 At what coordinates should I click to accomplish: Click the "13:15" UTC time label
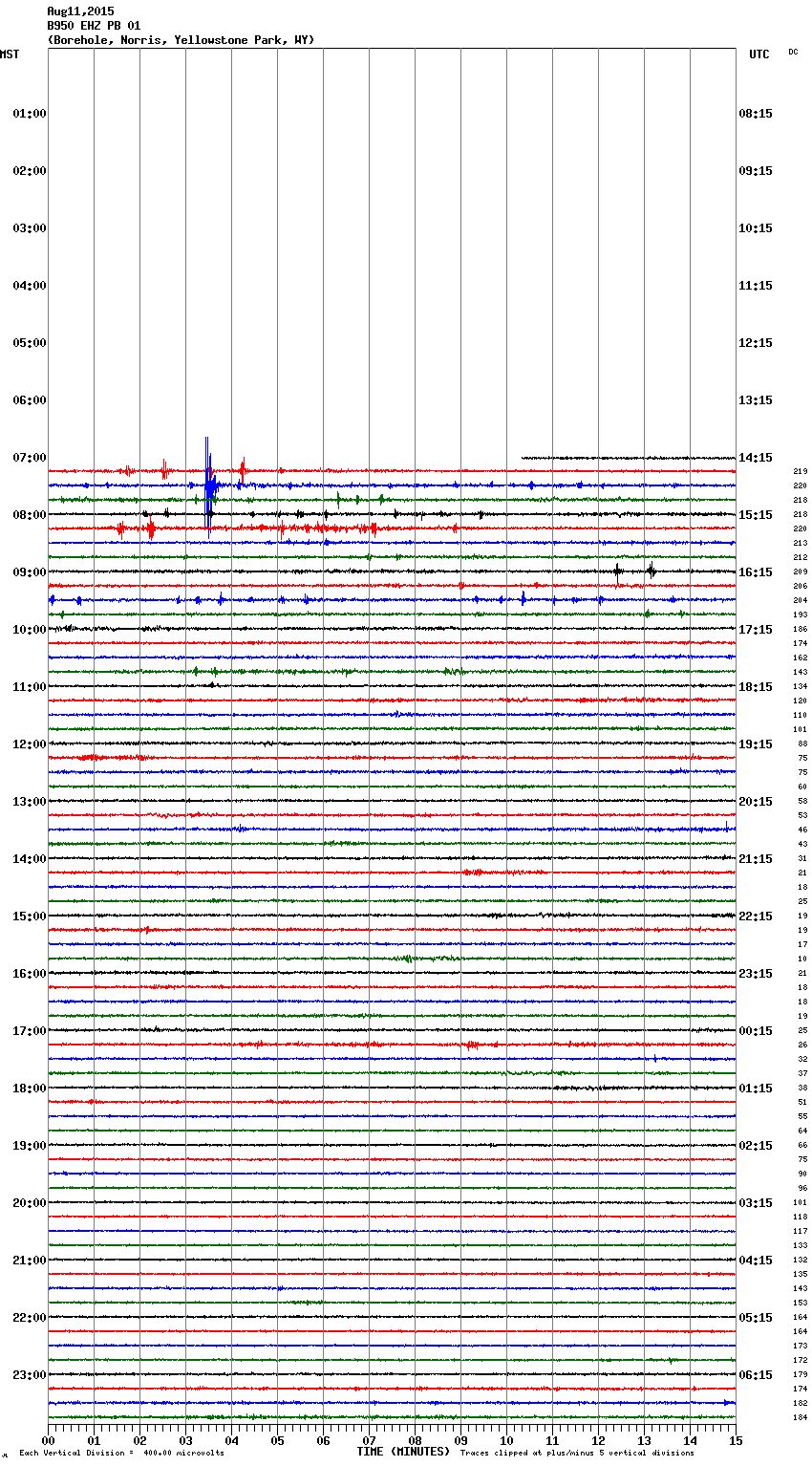coord(756,400)
